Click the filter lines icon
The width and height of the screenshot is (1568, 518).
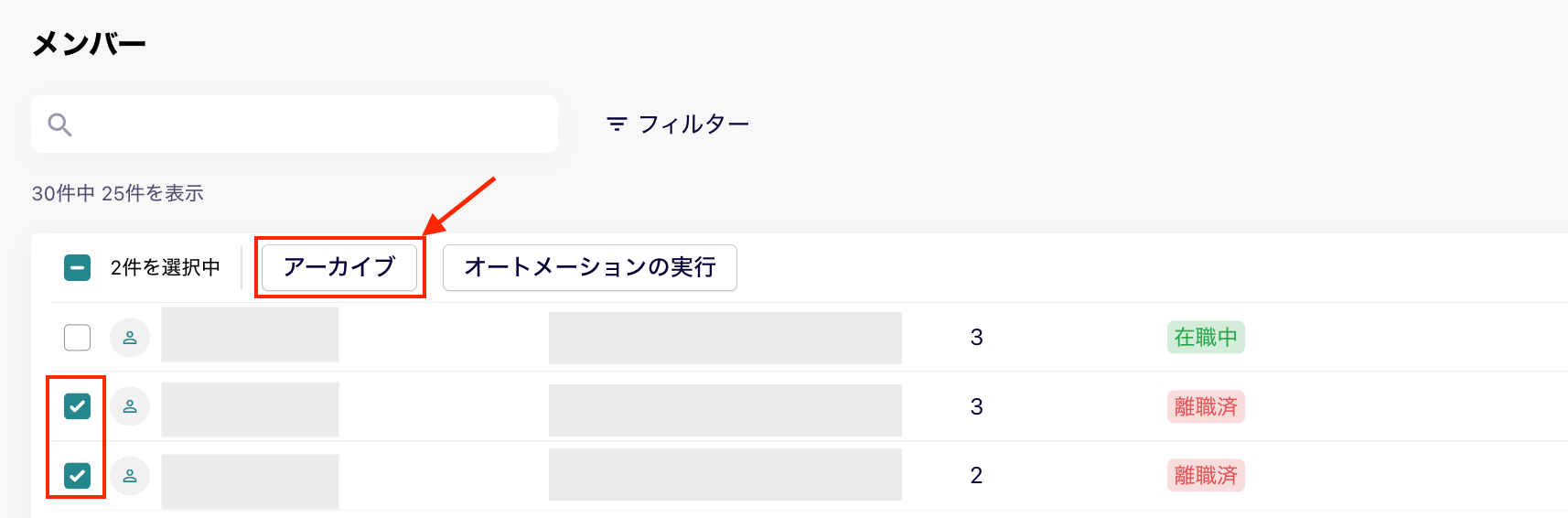point(618,124)
